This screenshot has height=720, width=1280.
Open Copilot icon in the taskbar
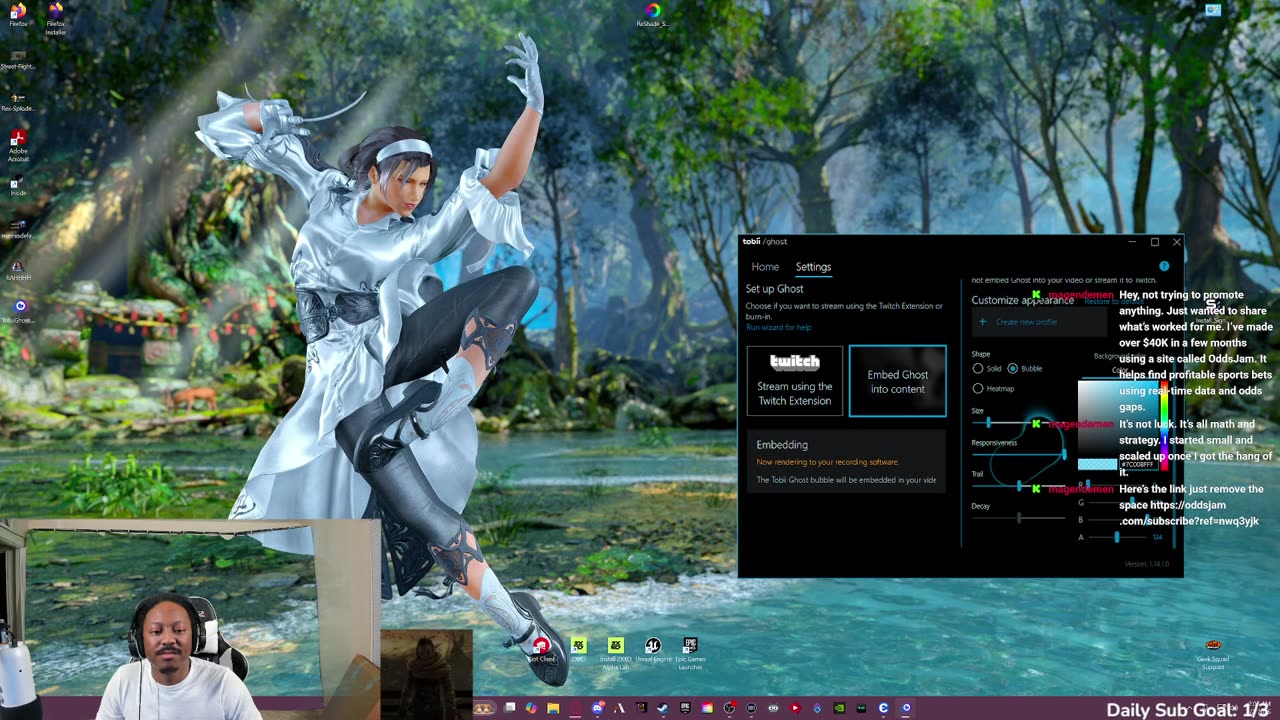(531, 708)
